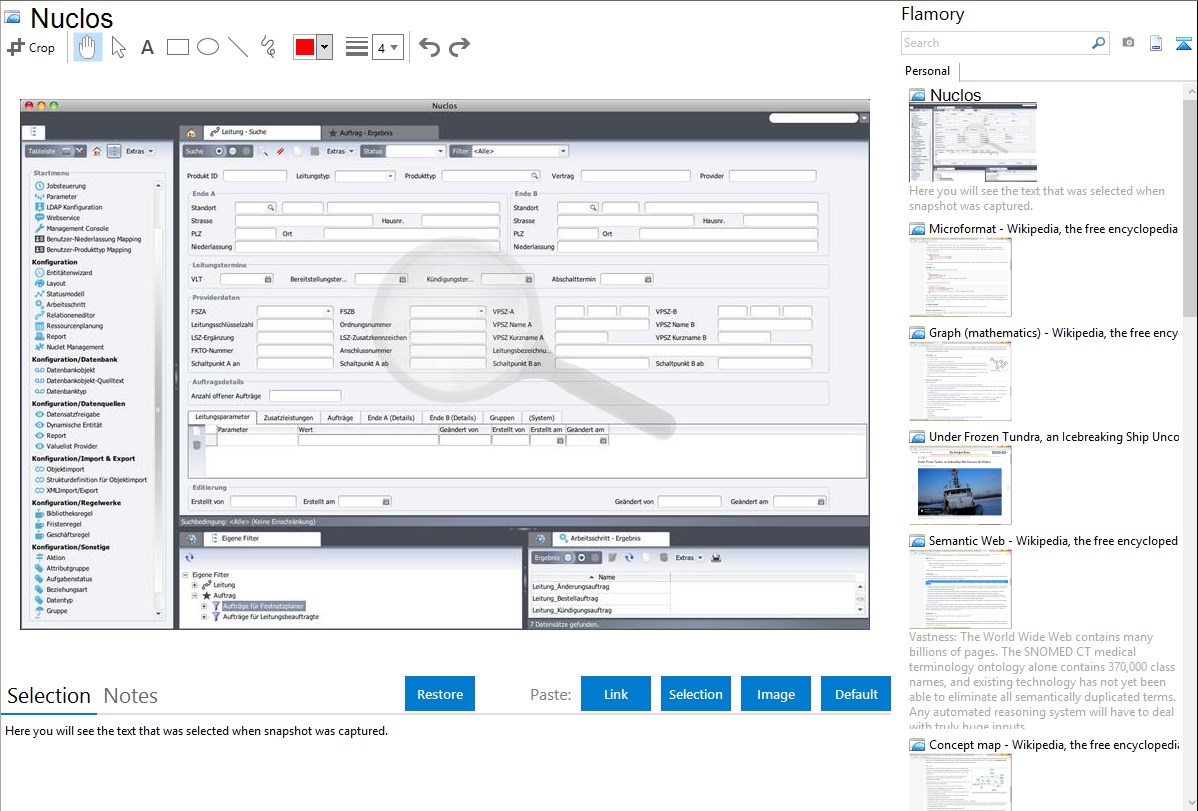
Task: Choose the freehand drawing tool
Action: [268, 47]
